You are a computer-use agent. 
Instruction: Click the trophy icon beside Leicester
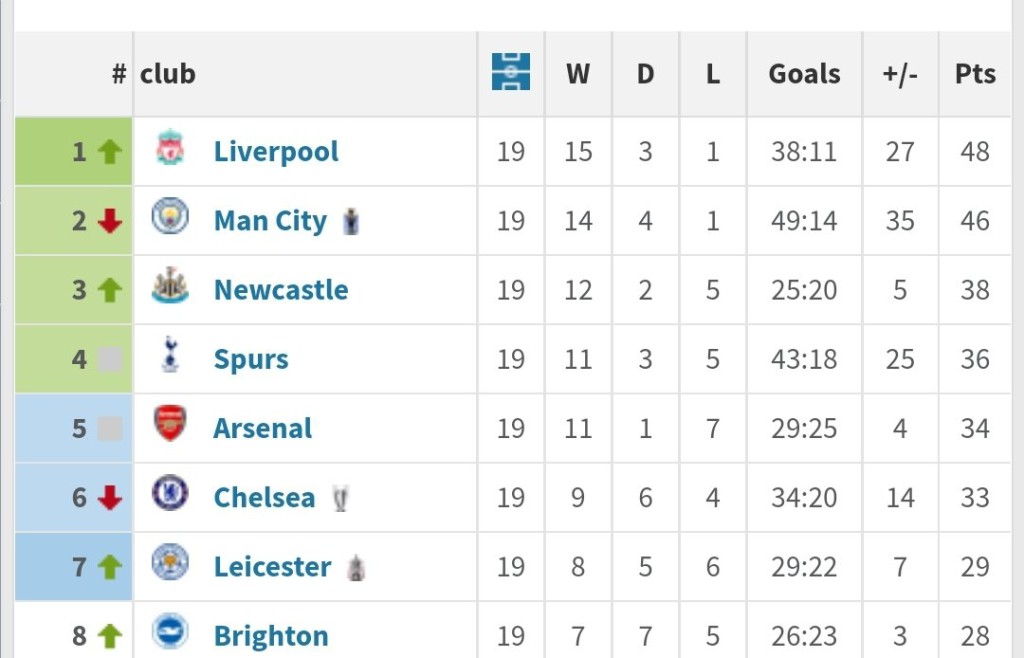356,567
